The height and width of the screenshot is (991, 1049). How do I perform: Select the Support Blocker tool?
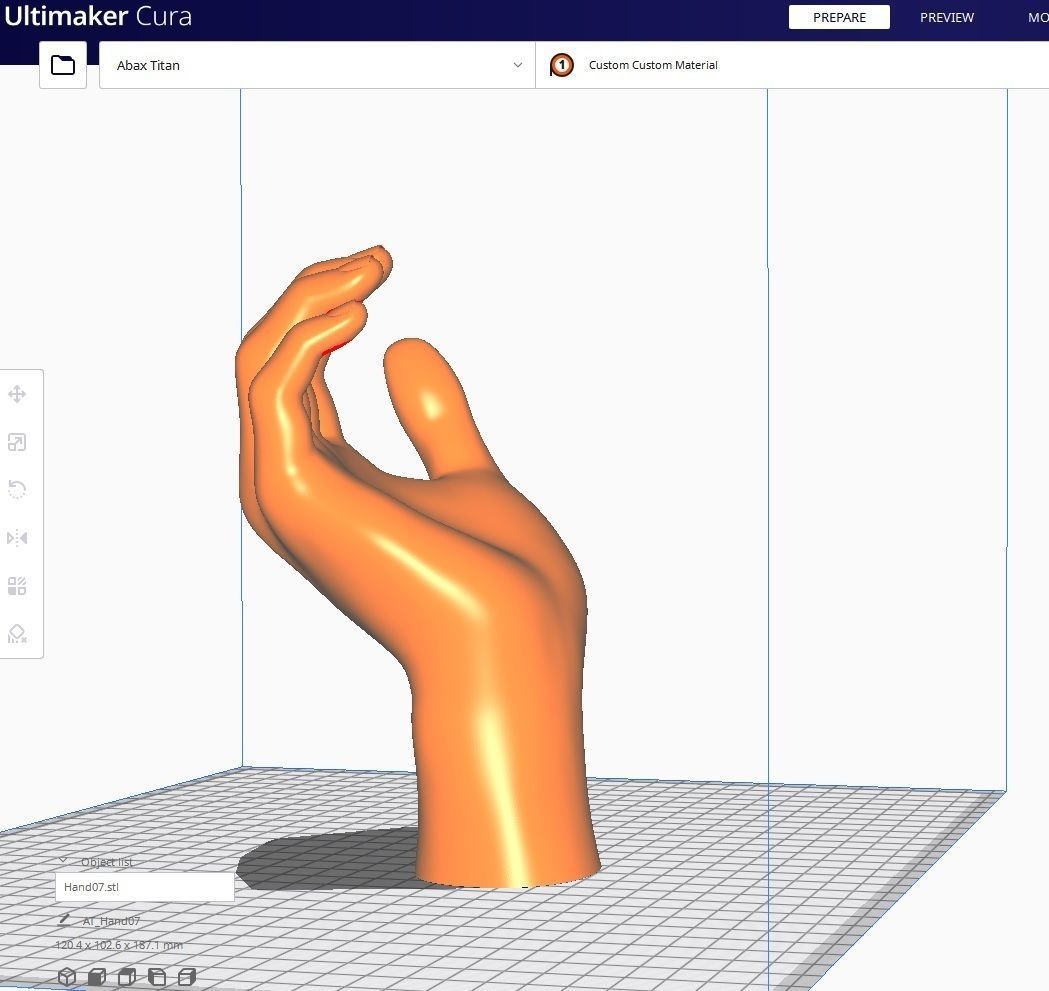pos(17,634)
